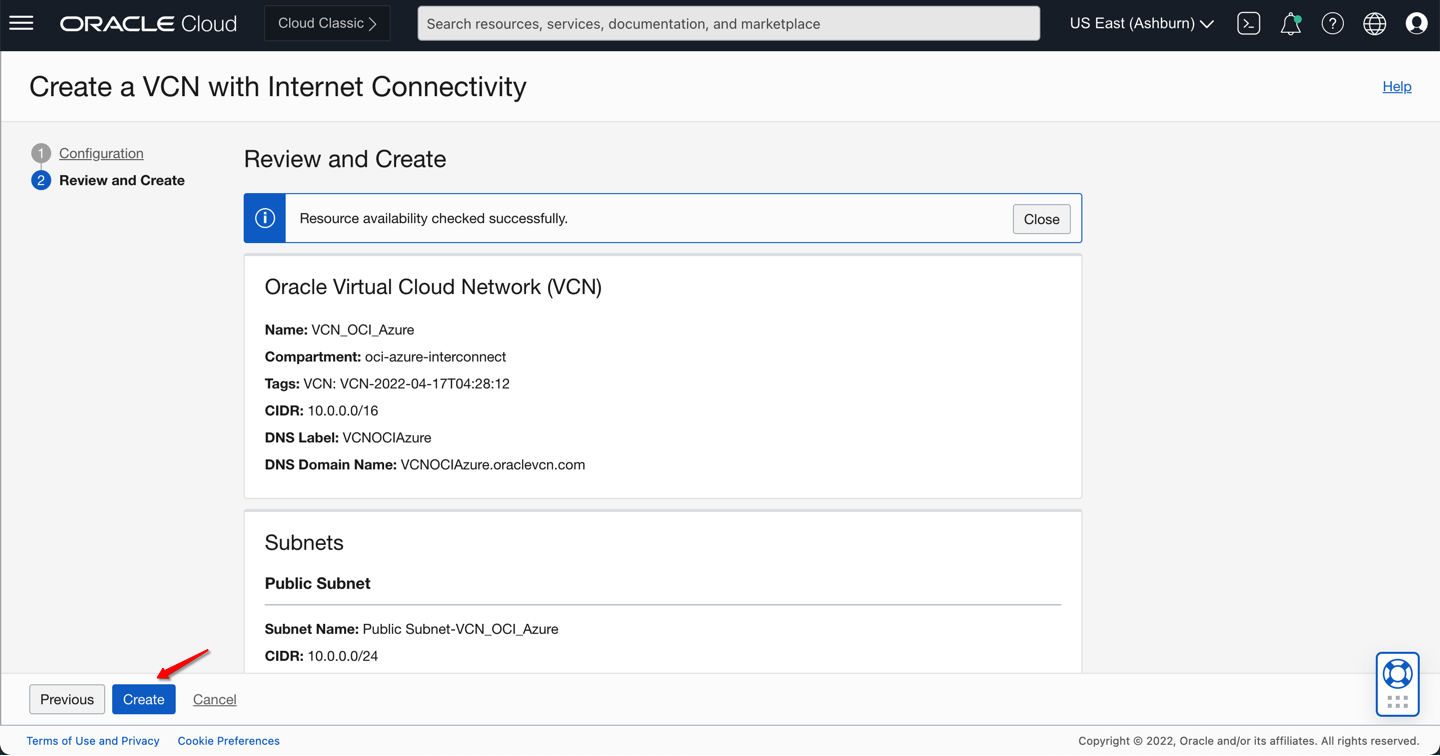Click the help question mark icon
Screen dimensions: 1440x756
coord(1332,23)
